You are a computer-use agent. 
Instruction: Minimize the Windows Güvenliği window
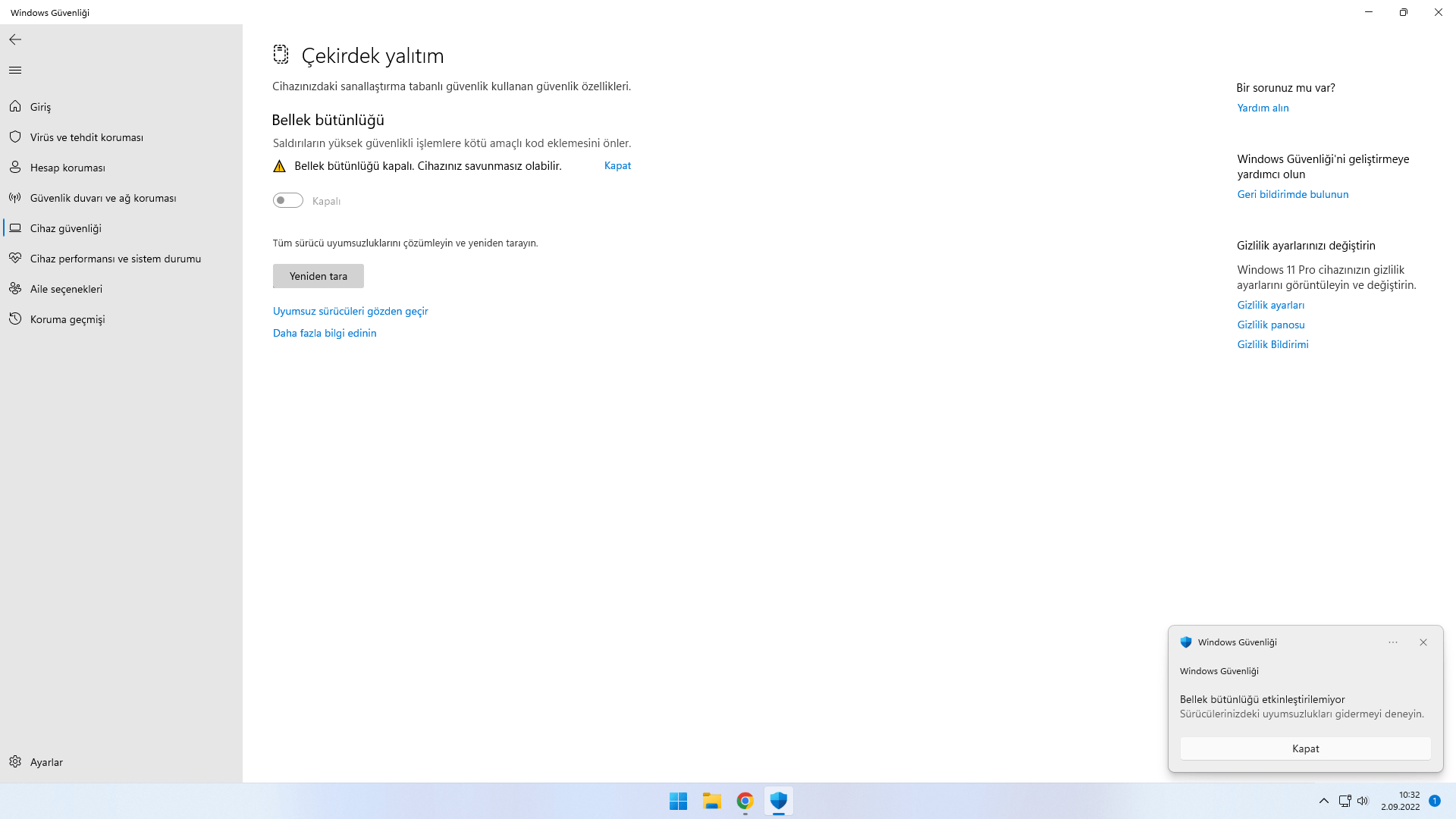(1369, 12)
